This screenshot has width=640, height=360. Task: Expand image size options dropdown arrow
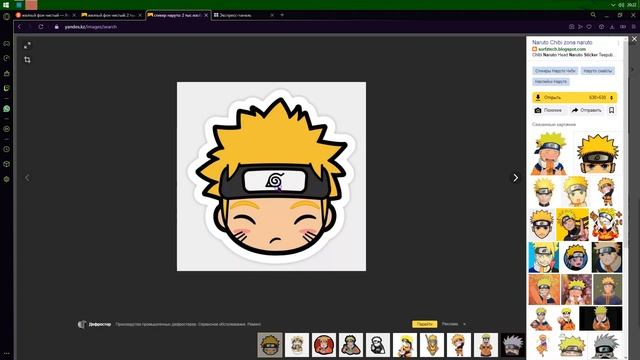coord(611,98)
